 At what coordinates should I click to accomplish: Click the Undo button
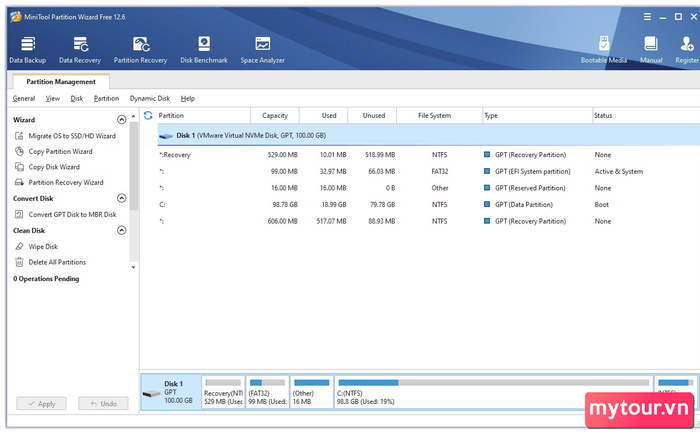(x=104, y=403)
